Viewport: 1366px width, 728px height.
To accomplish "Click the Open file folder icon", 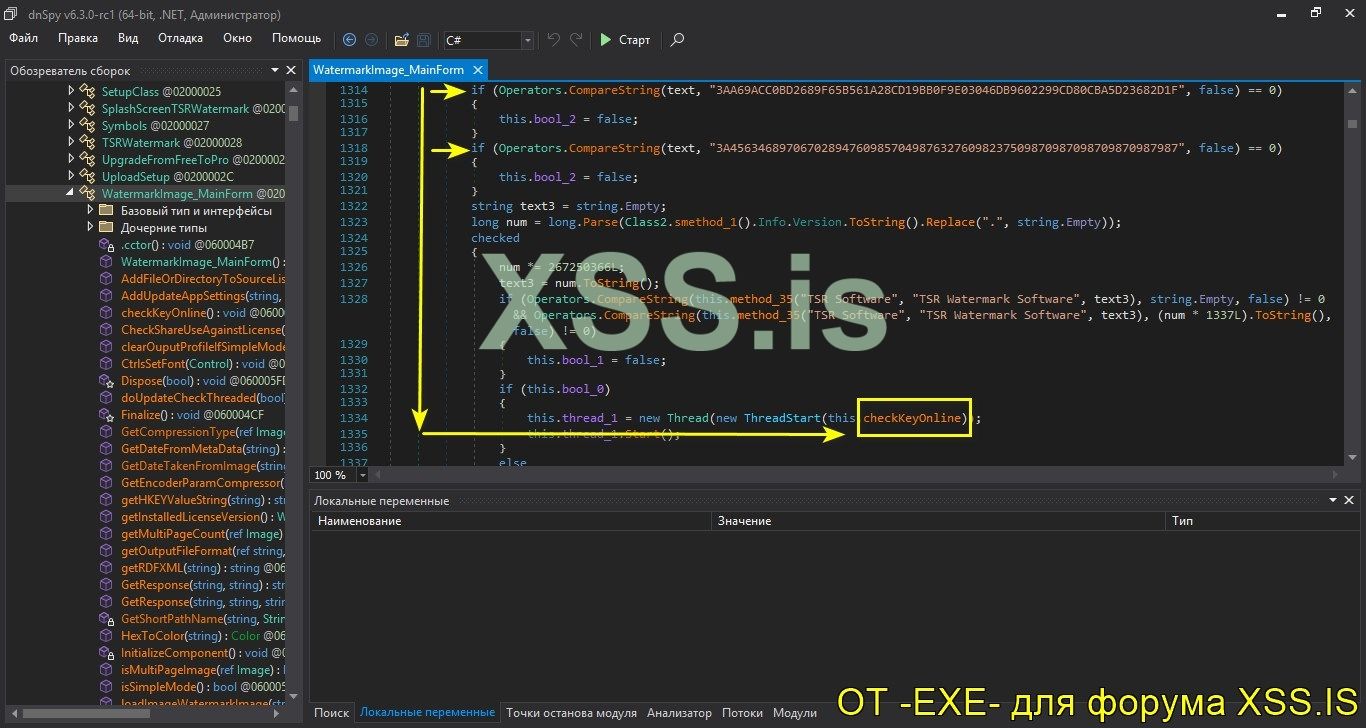I will click(x=401, y=40).
